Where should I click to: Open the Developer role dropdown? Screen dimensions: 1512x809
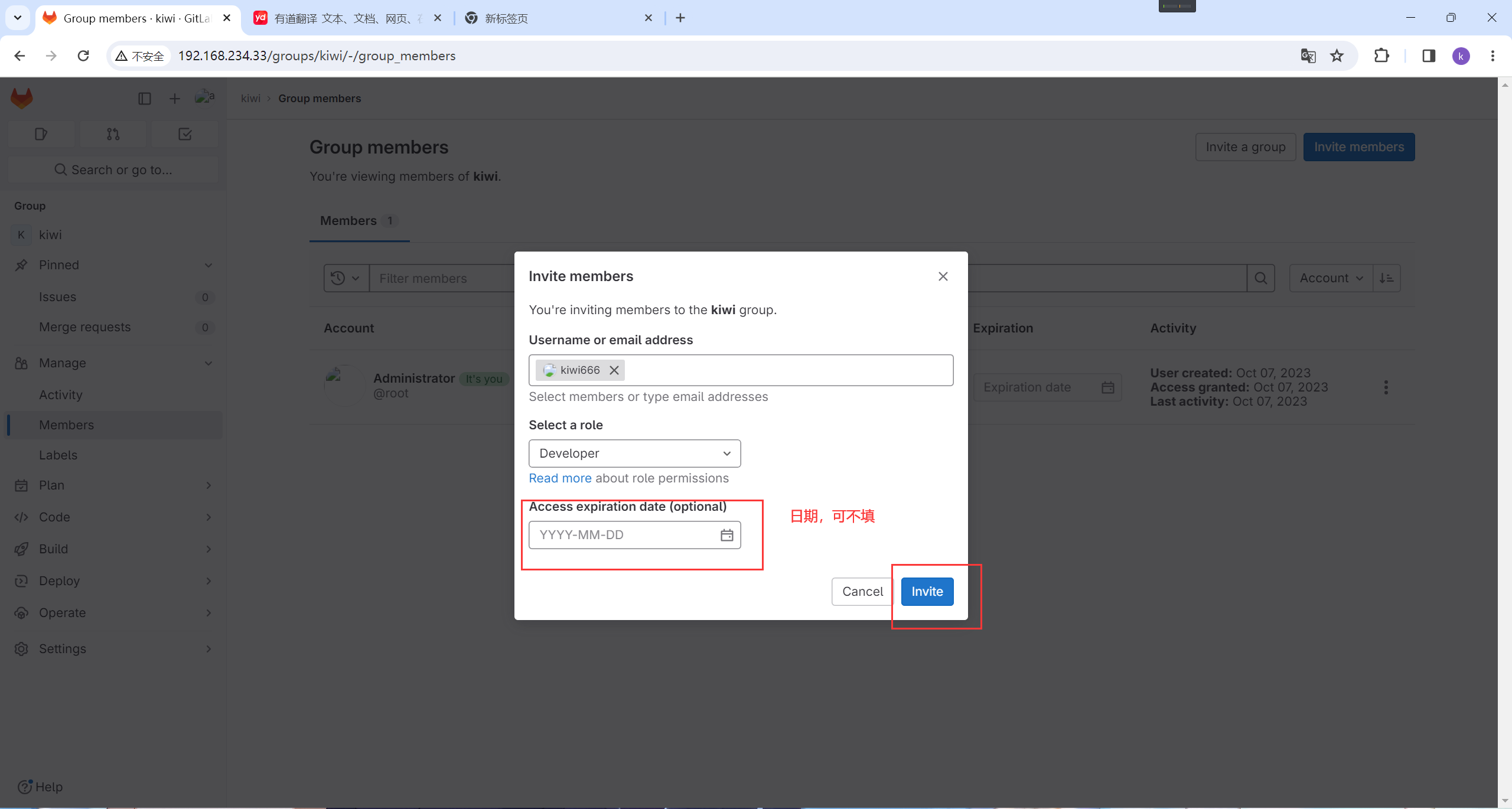[634, 454]
